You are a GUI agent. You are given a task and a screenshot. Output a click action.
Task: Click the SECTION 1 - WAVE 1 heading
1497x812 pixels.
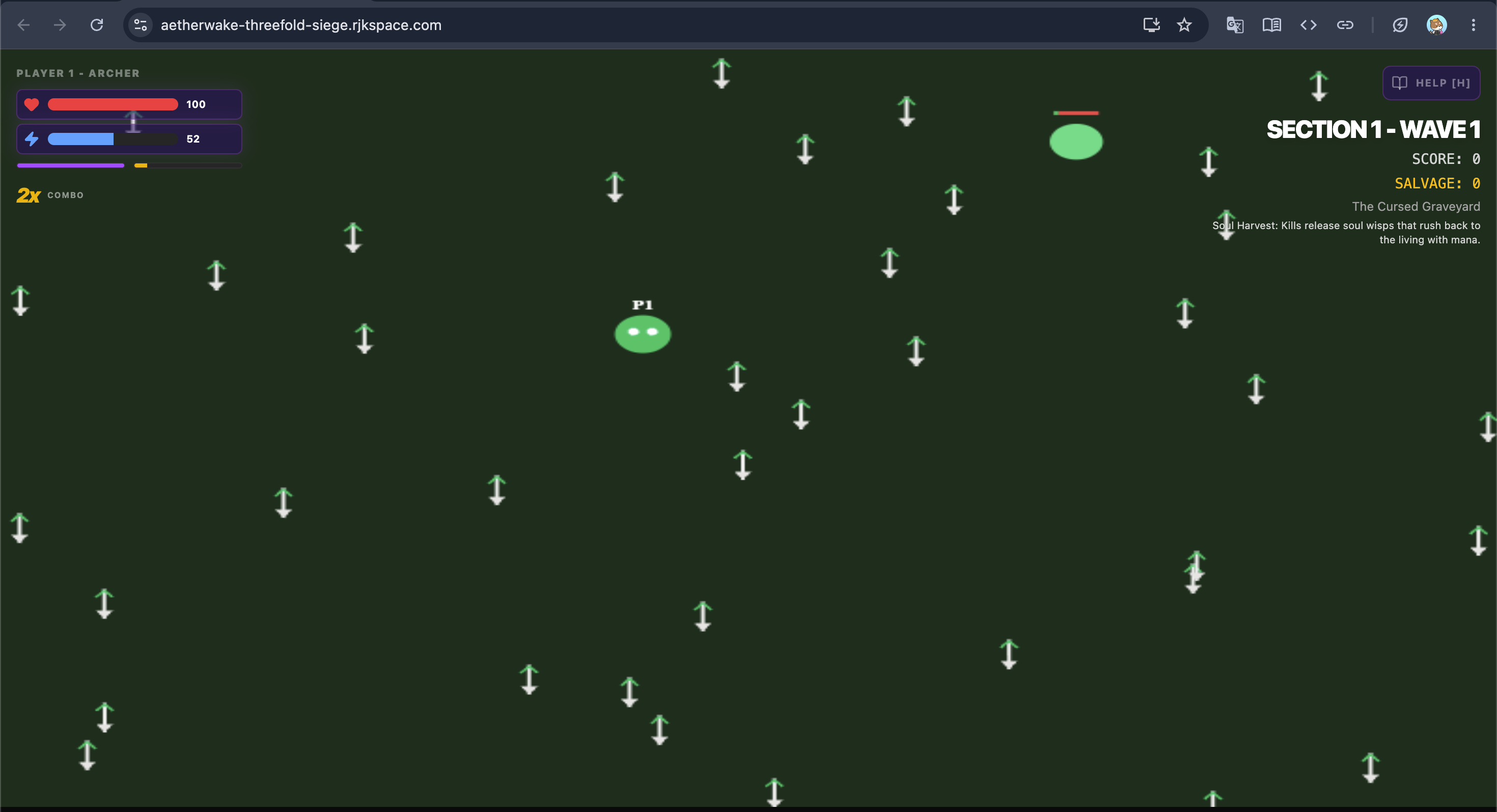1373,129
